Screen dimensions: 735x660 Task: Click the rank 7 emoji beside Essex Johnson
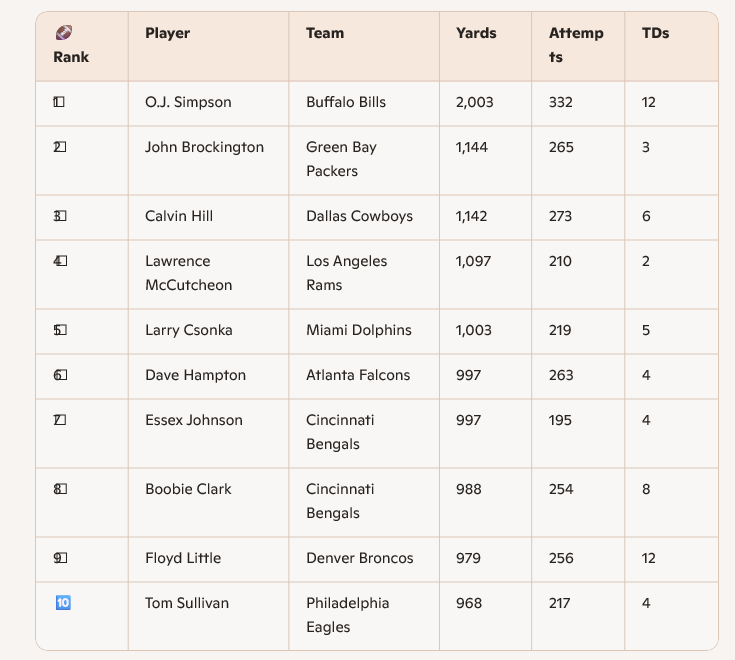tap(60, 420)
